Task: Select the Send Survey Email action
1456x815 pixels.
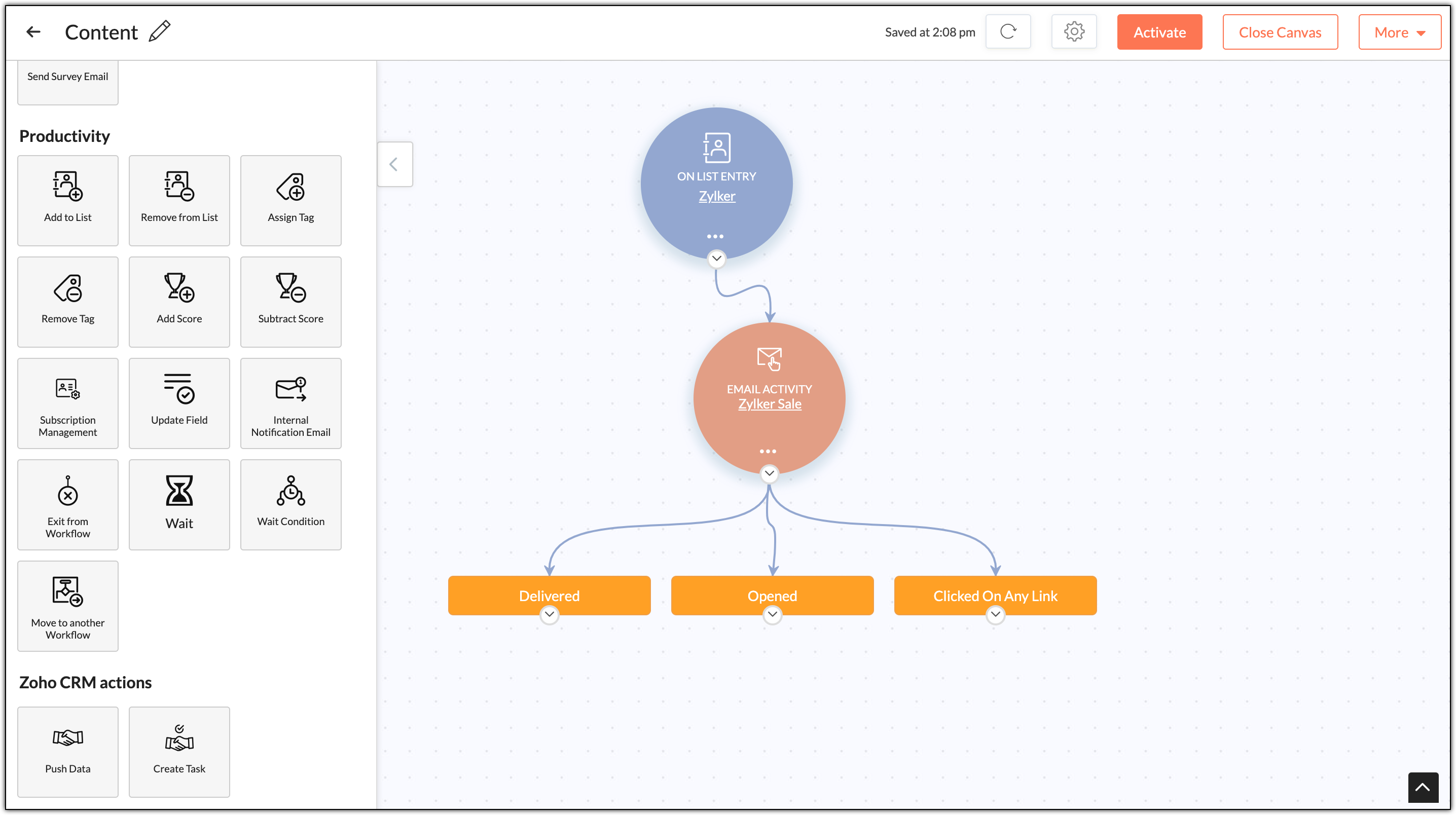Action: (68, 82)
